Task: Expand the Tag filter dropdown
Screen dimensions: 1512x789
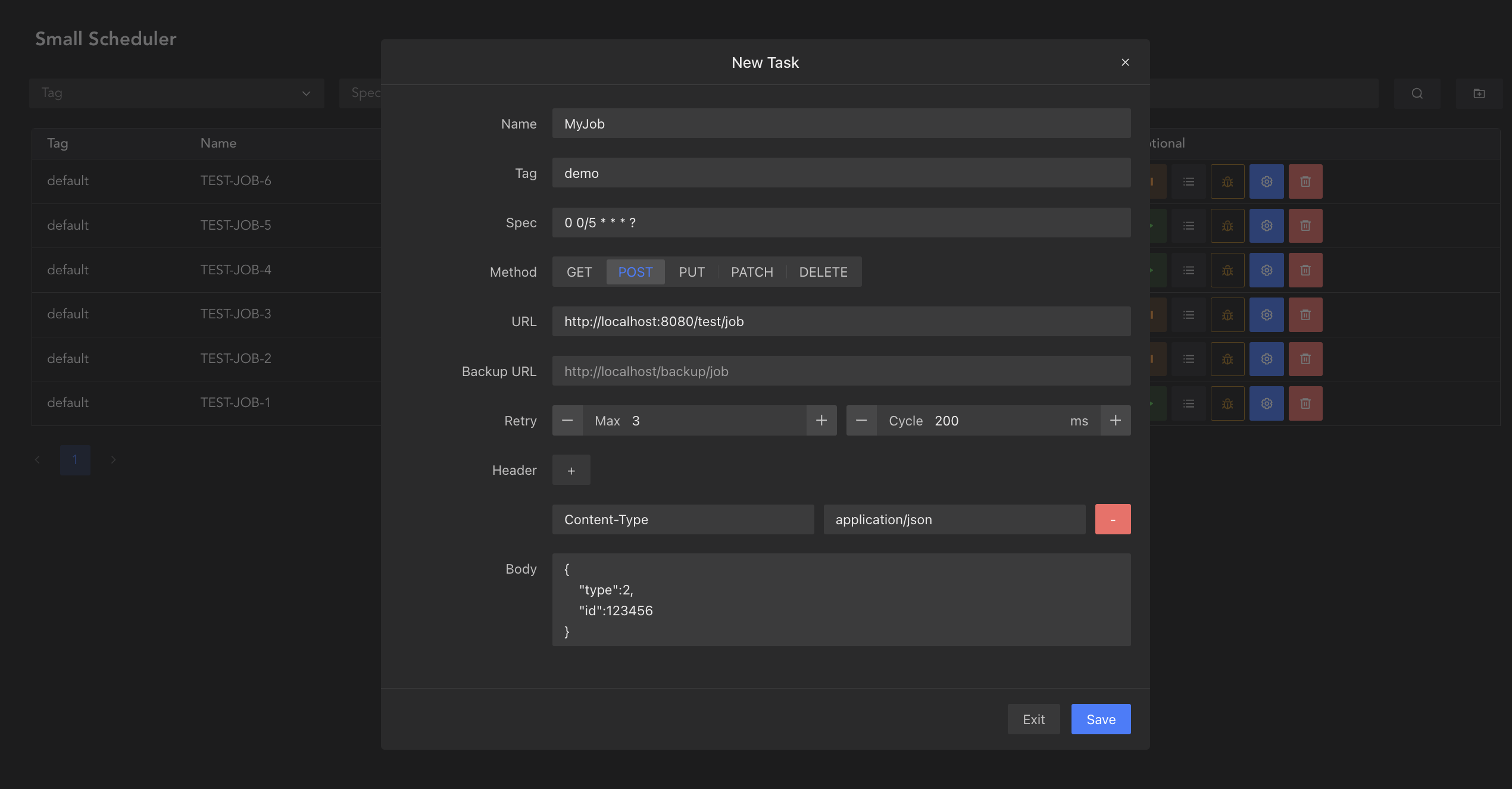Action: point(176,93)
